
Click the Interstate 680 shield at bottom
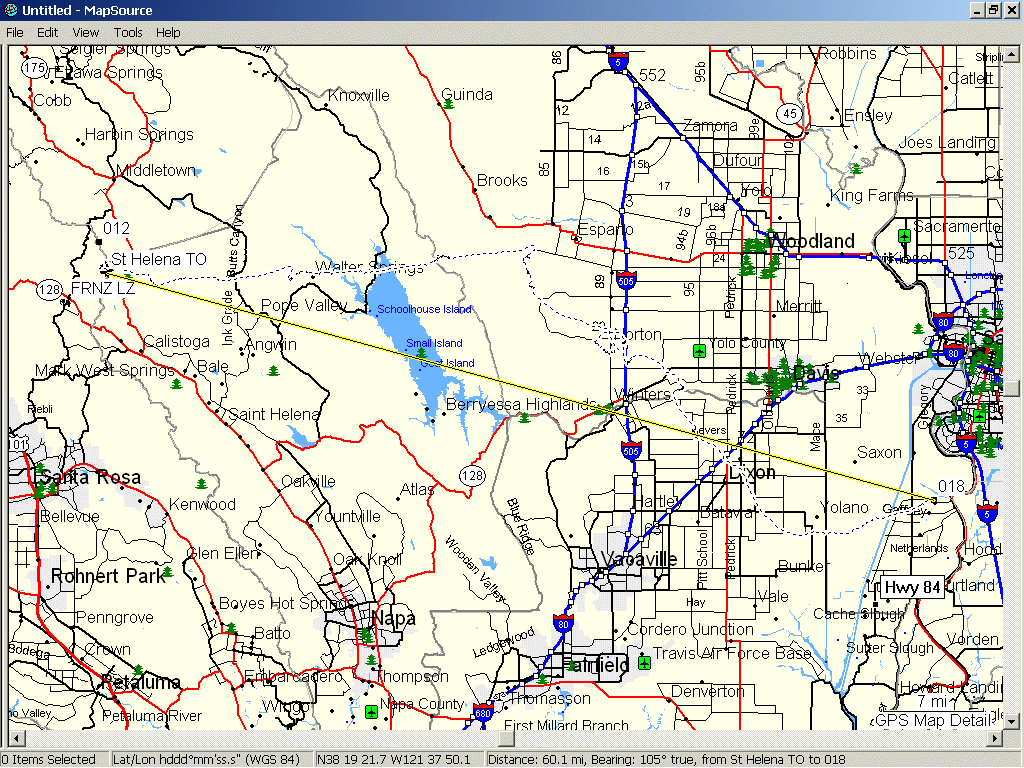point(483,711)
